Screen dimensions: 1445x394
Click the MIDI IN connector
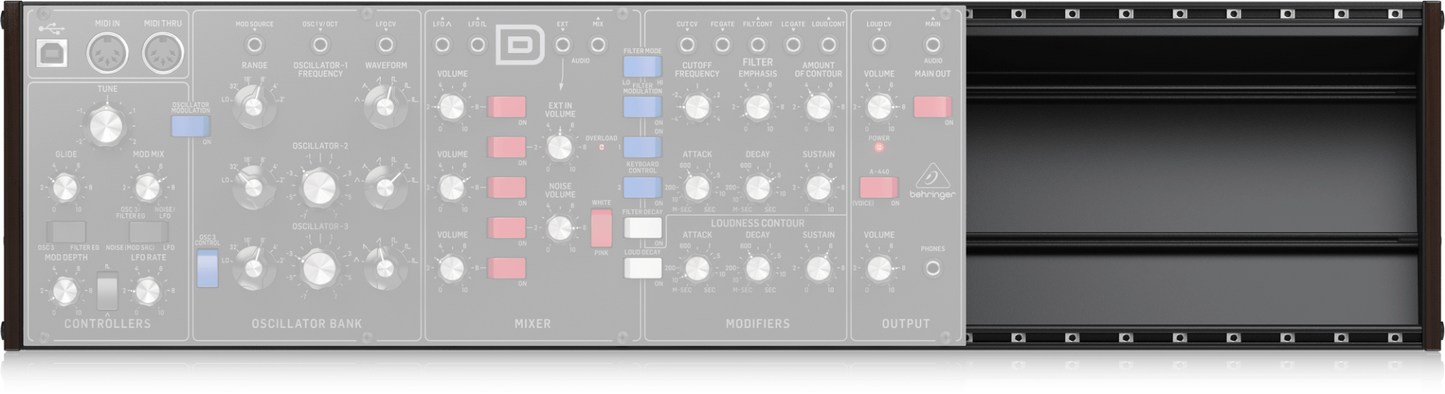click(107, 52)
